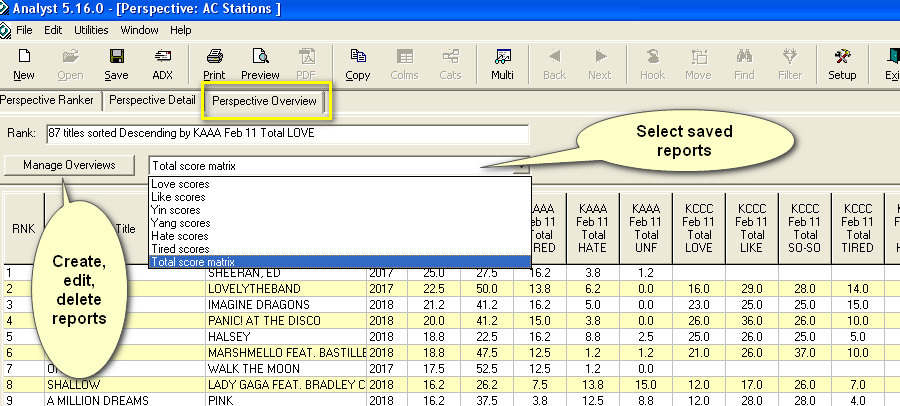The height and width of the screenshot is (406, 900).
Task: Open the Edit menu
Action: tap(53, 30)
